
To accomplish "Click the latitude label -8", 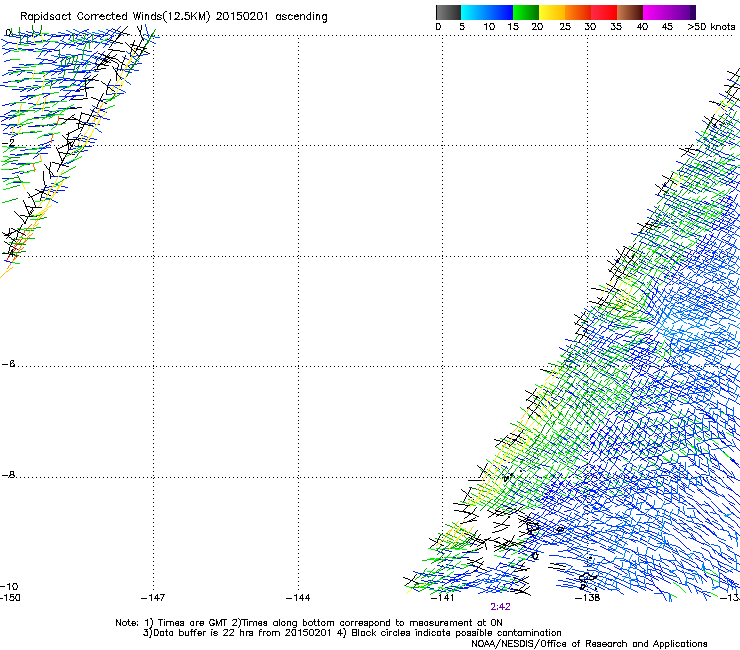I will 8,474.
